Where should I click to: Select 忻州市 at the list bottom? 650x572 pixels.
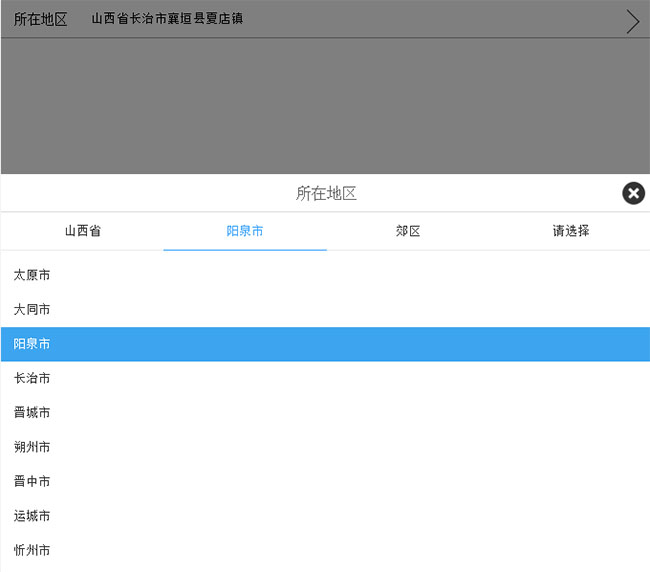click(32, 550)
